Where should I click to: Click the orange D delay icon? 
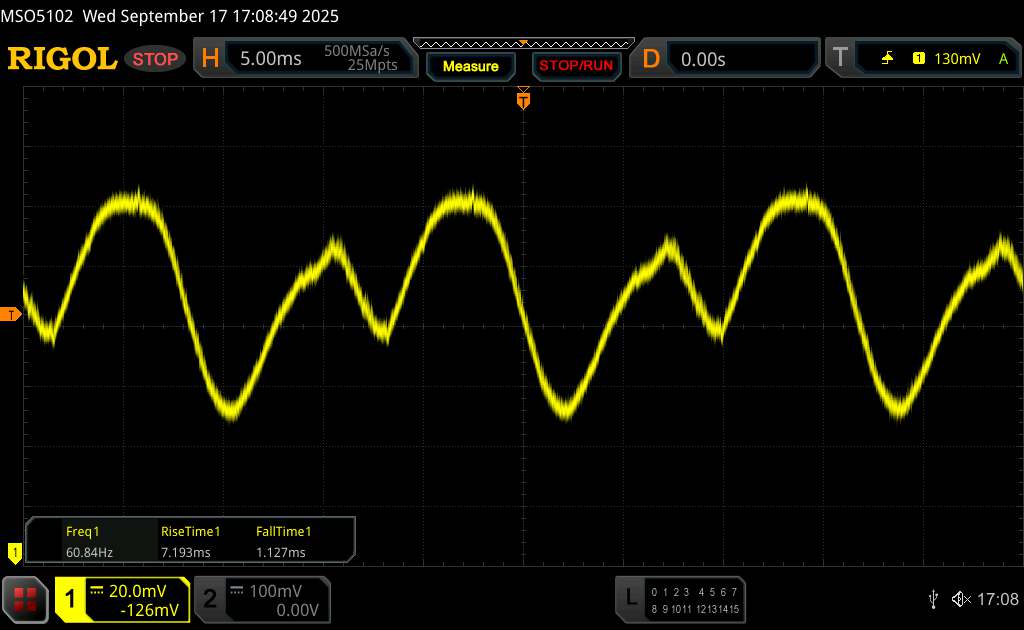point(651,59)
